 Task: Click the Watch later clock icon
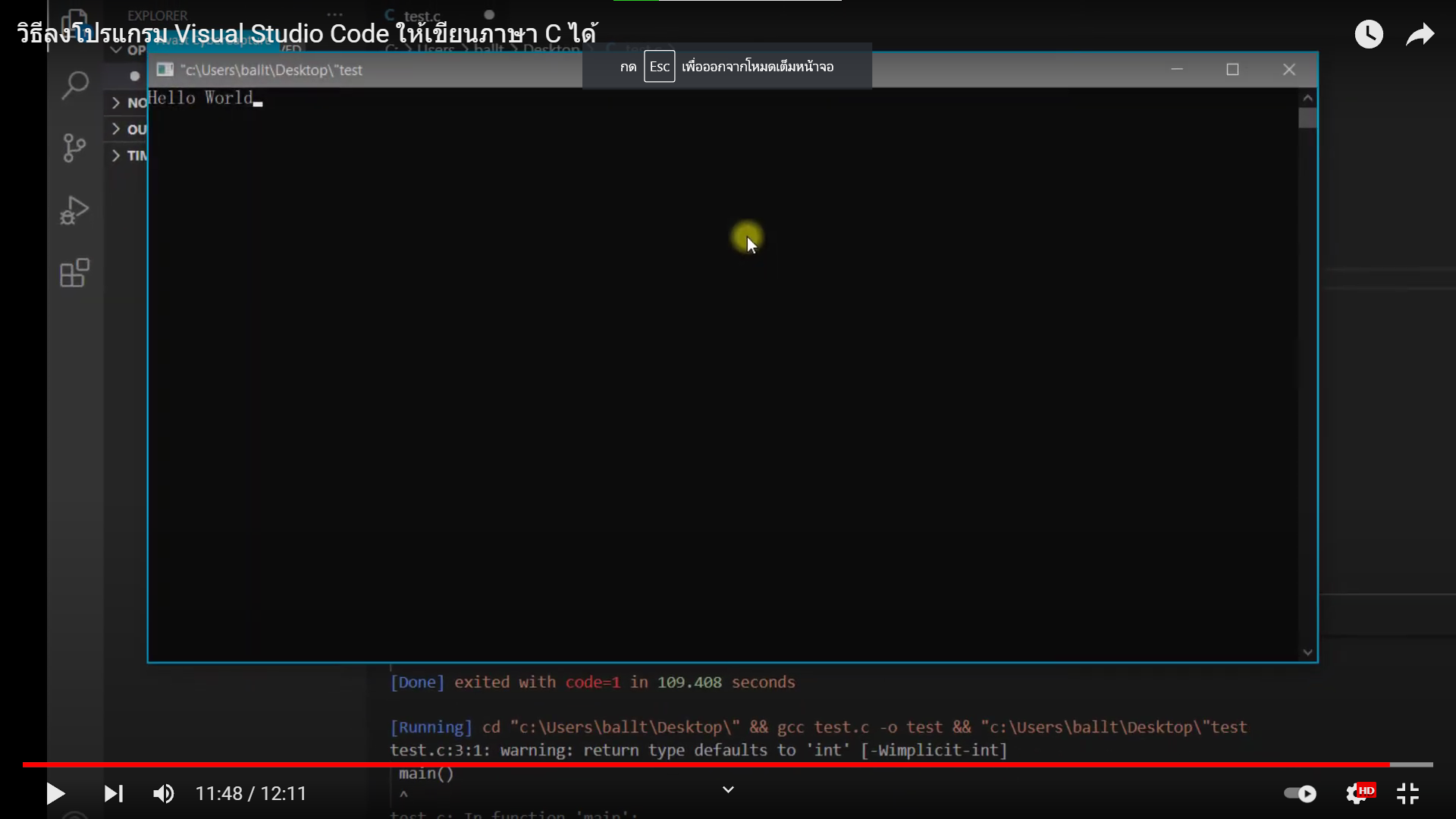1369,34
